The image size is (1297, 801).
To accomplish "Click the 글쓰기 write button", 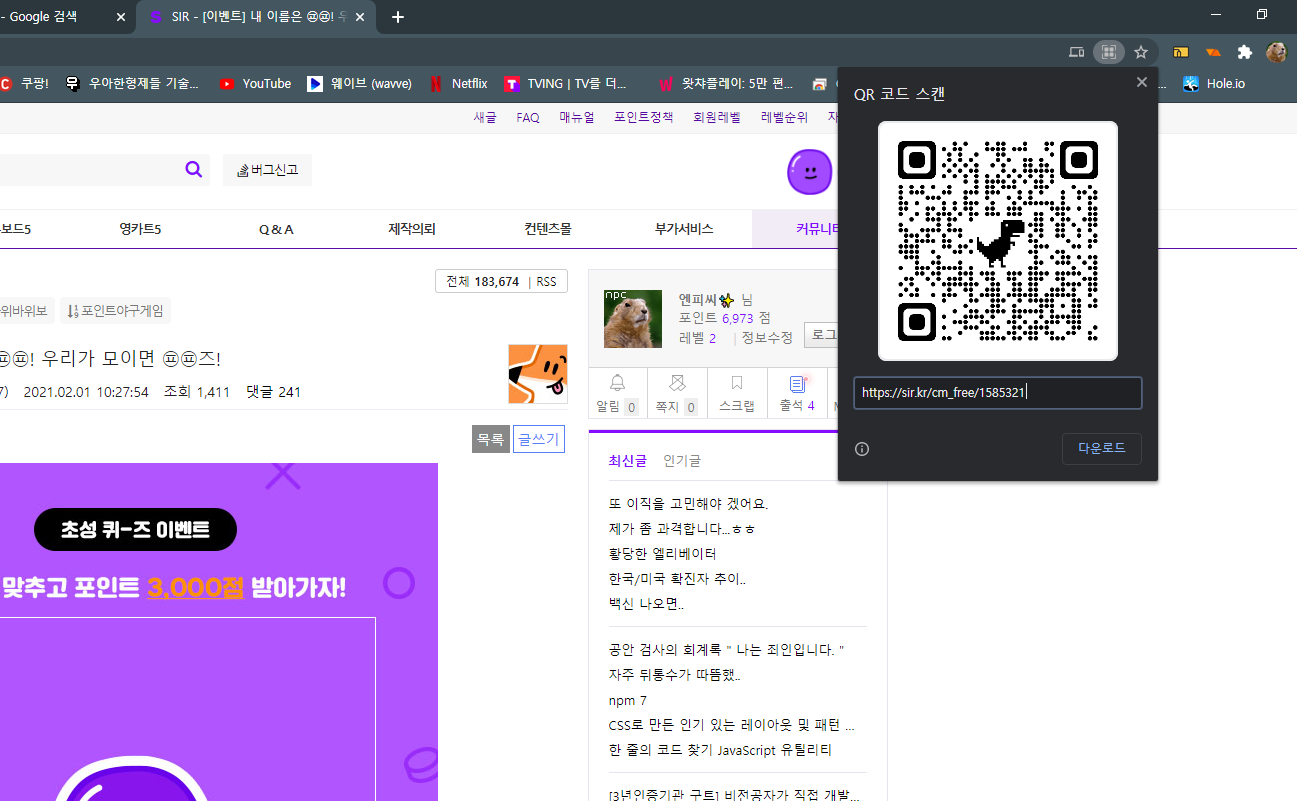I will tap(539, 439).
